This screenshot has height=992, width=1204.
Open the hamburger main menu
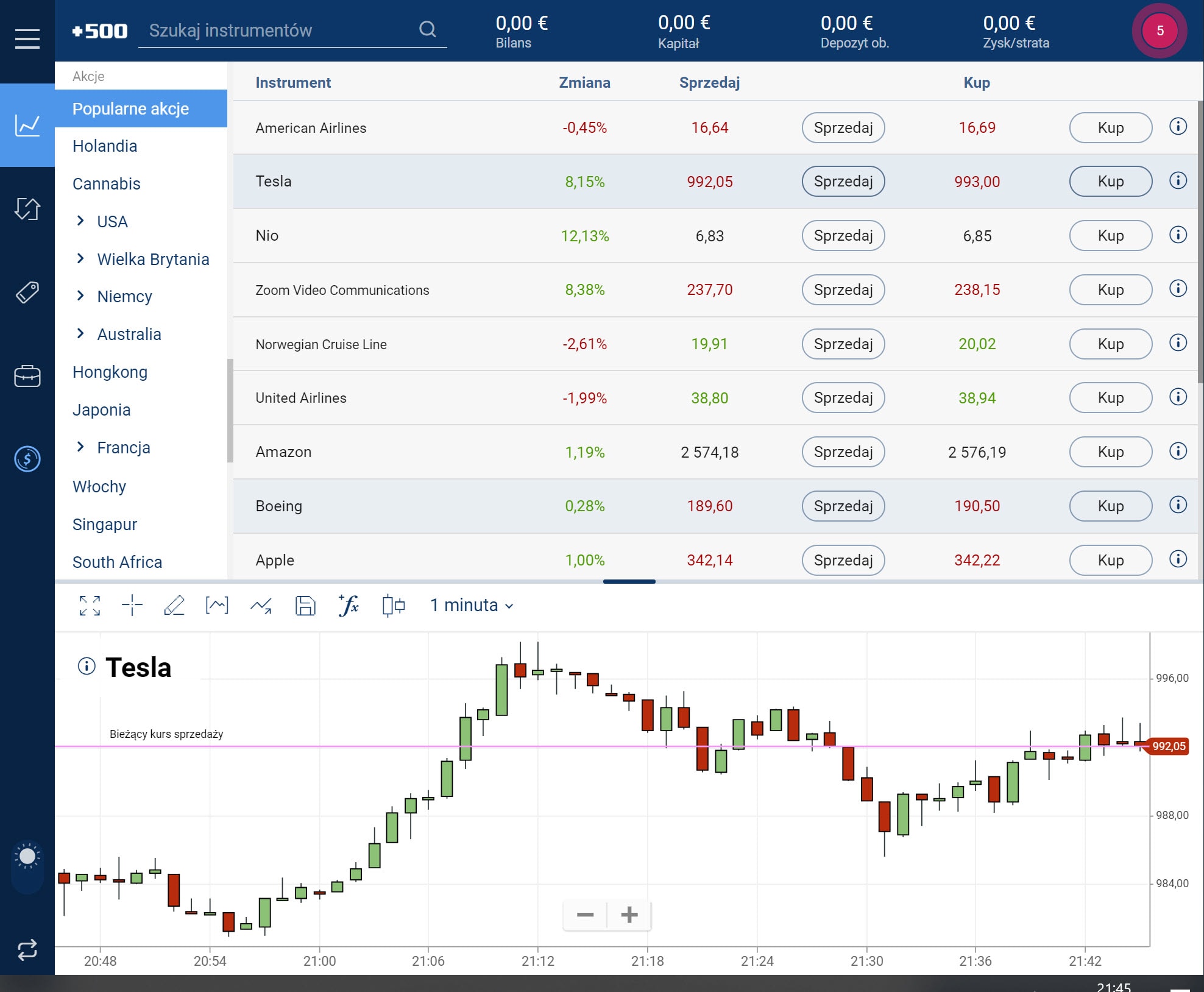[x=27, y=38]
